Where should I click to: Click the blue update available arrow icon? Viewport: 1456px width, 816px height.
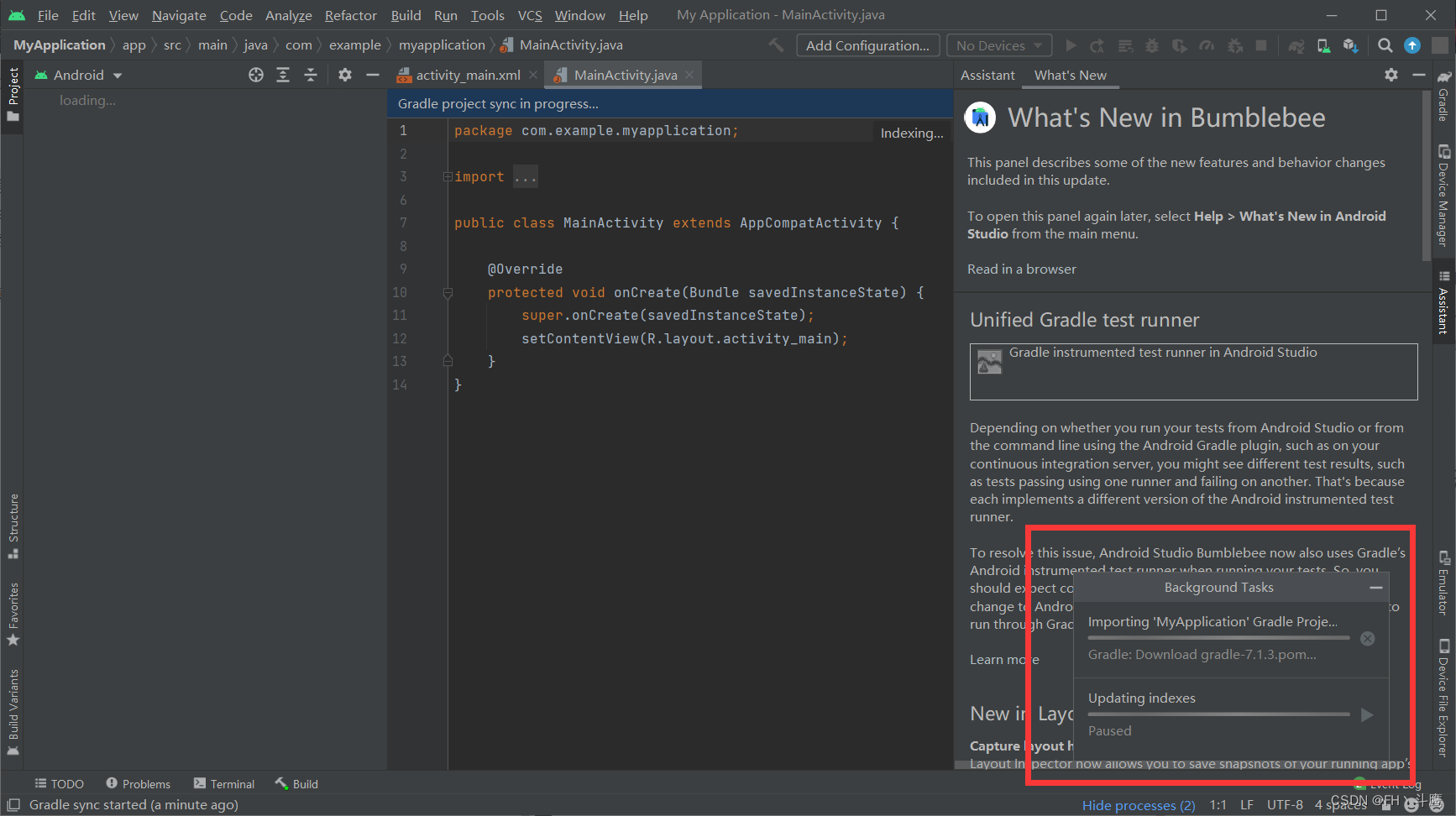tap(1412, 45)
